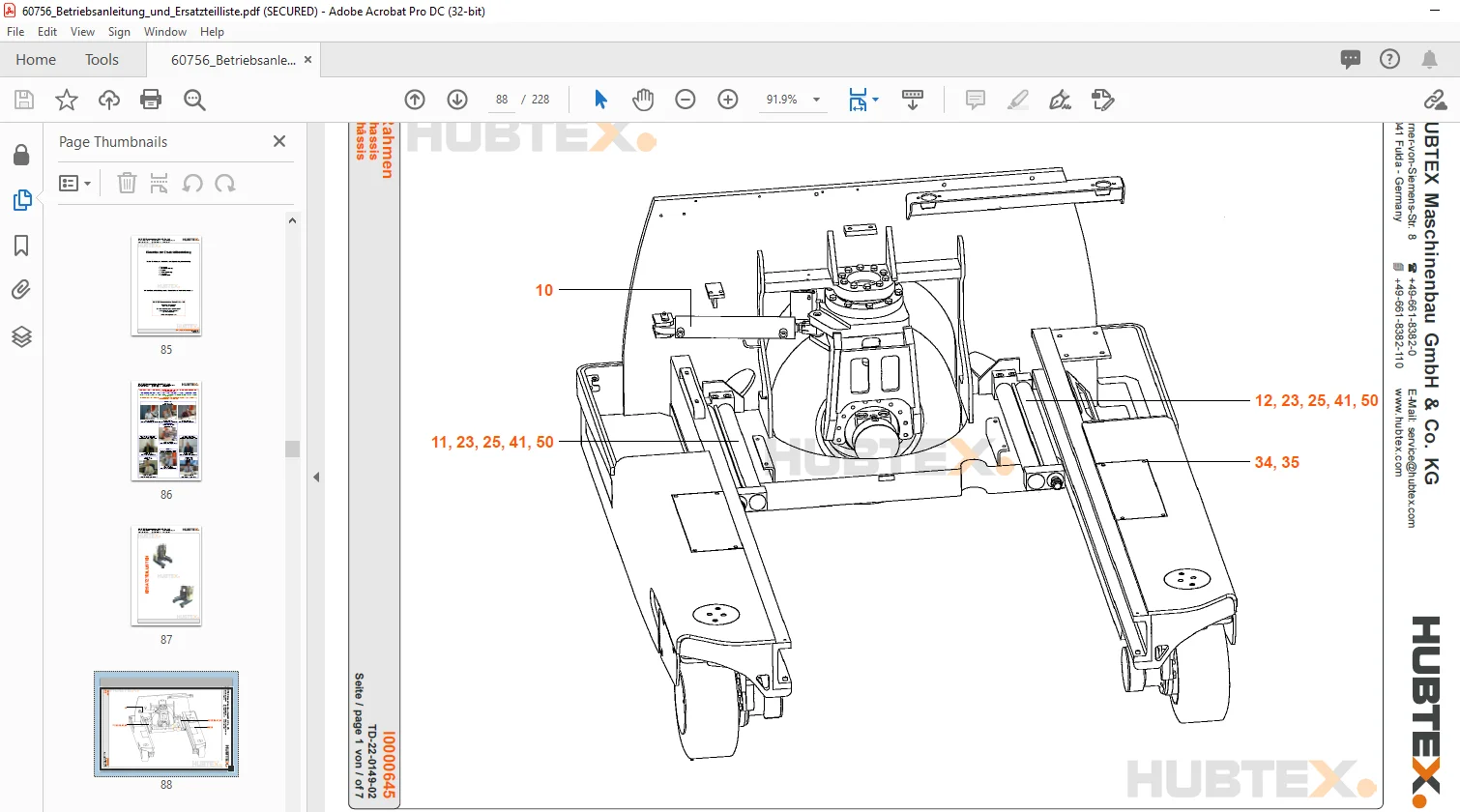Collapse the navigation pane with the arrow
This screenshot has height=812, width=1460.
pos(316,477)
